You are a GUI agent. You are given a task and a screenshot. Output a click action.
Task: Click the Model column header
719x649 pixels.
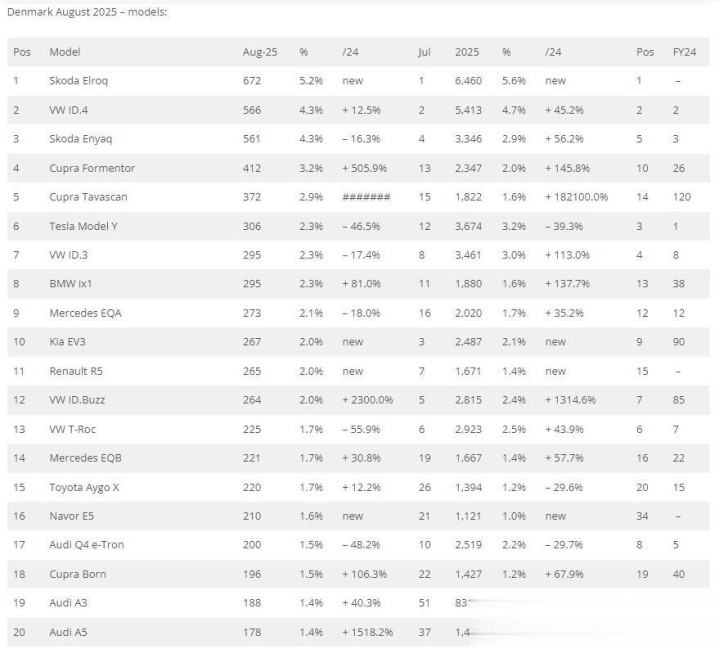coord(64,51)
